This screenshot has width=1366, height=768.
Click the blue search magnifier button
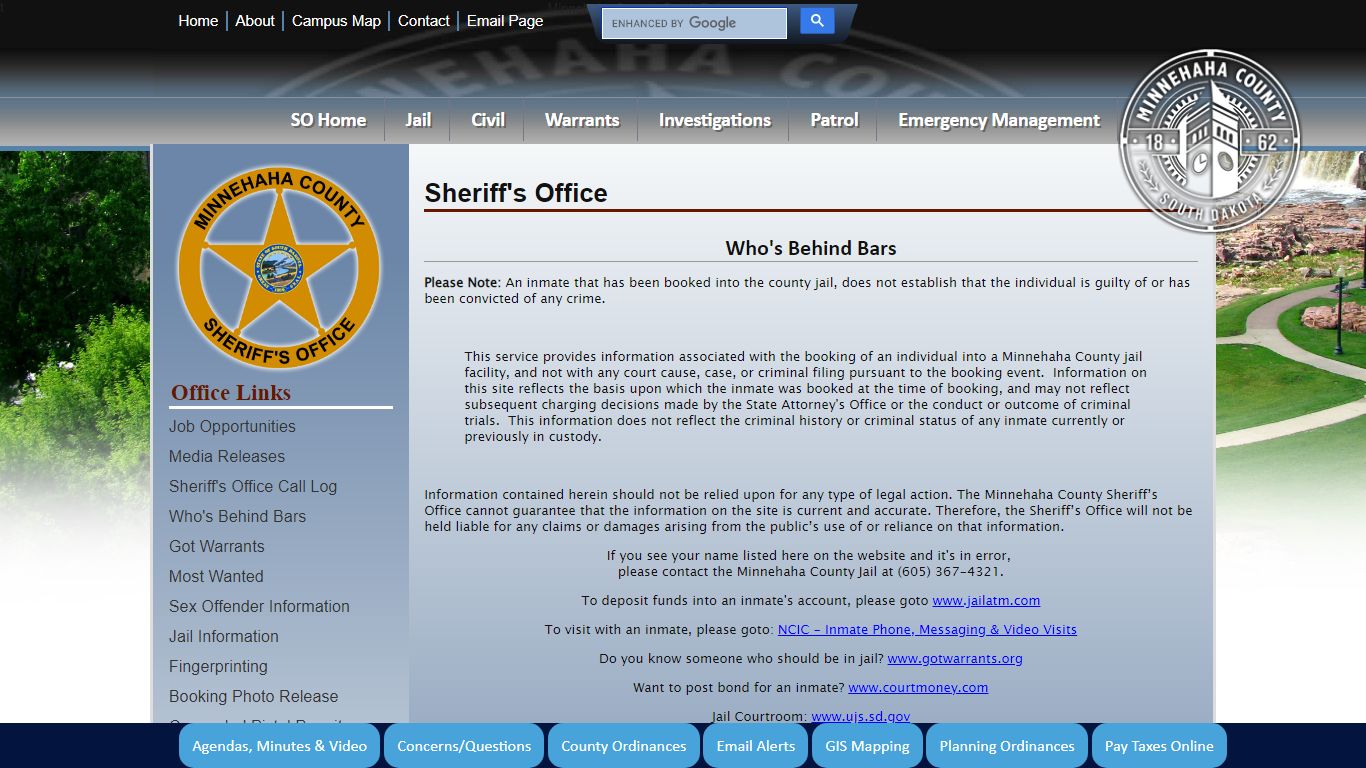817,21
